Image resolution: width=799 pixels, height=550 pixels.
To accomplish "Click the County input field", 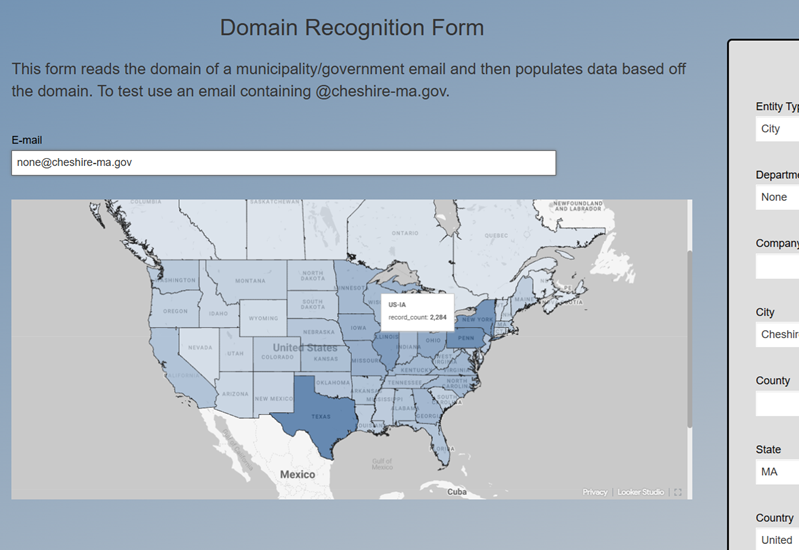I will 778,403.
